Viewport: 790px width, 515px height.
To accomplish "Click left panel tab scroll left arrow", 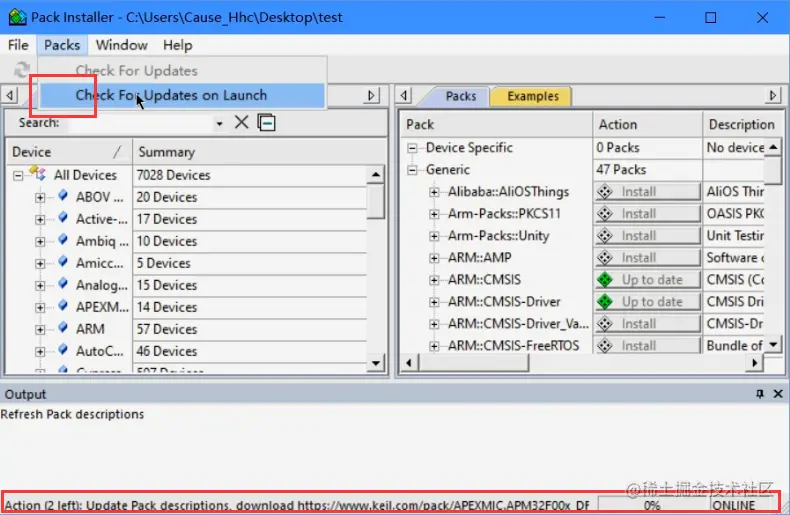I will pyautogui.click(x=10, y=95).
